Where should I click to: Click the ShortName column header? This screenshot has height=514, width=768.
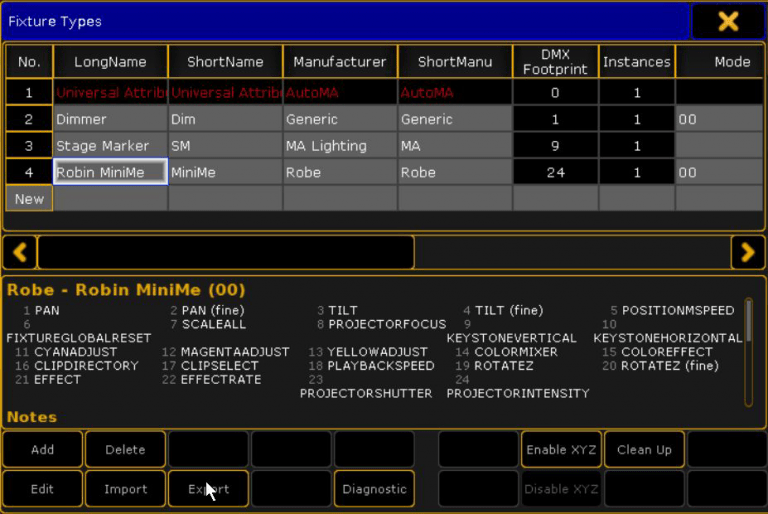click(225, 62)
